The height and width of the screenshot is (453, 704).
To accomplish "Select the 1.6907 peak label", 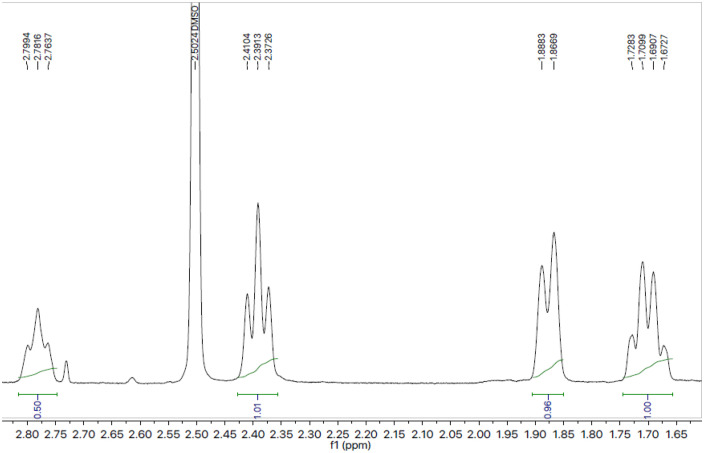I will [x=653, y=48].
